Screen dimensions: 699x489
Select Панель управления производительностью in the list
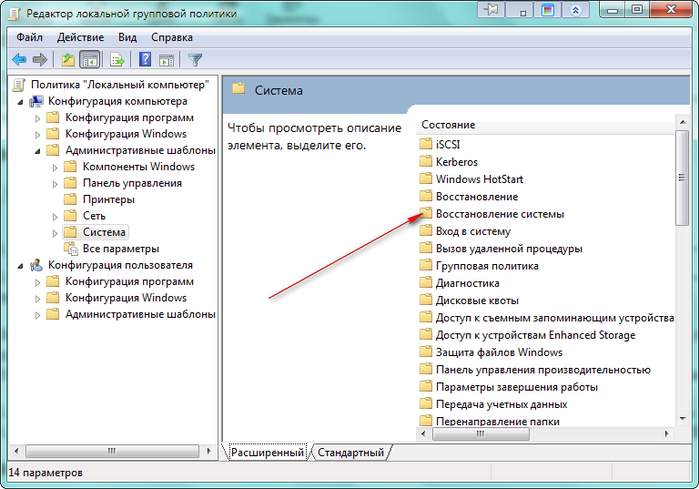tap(543, 370)
